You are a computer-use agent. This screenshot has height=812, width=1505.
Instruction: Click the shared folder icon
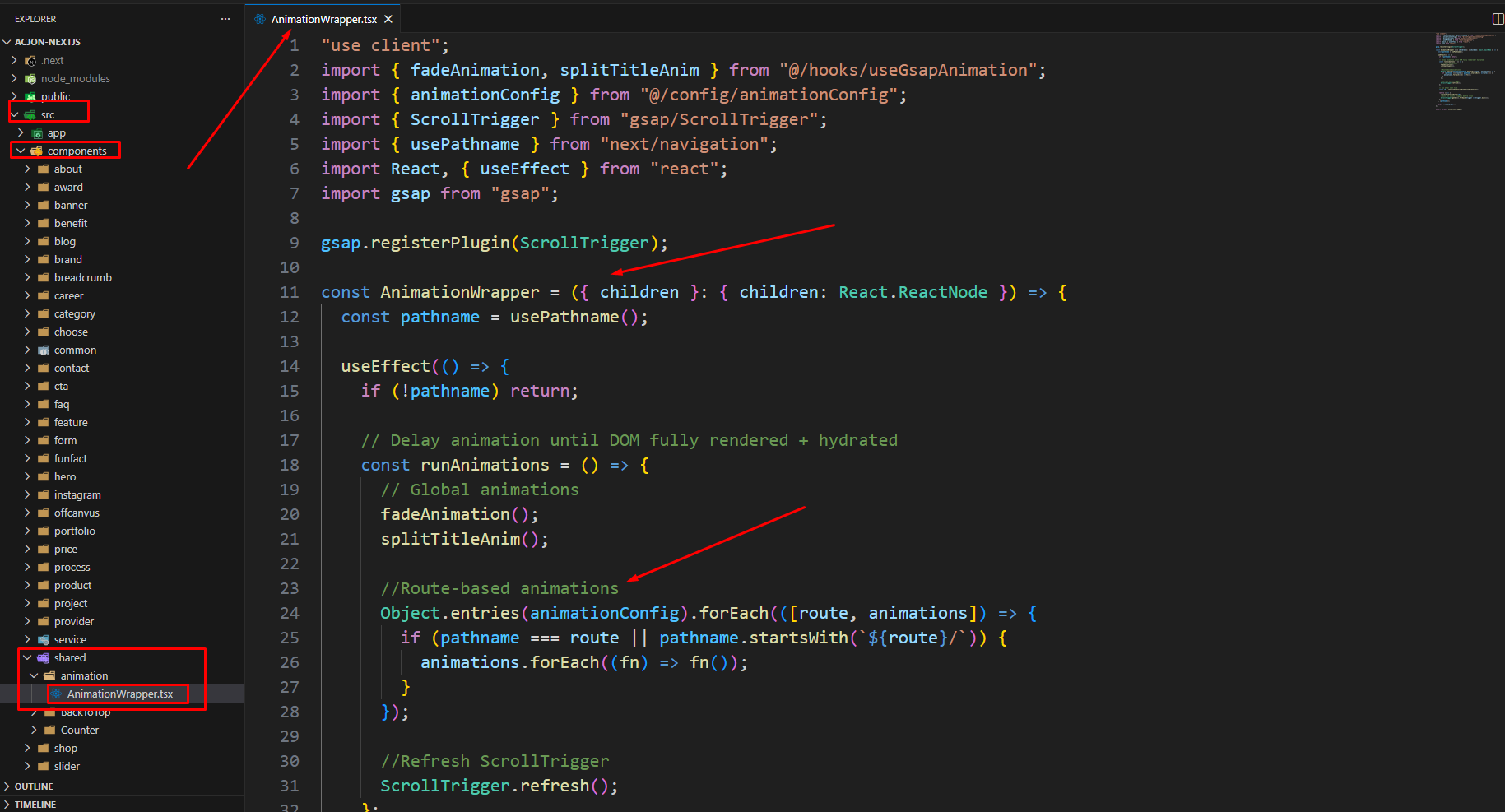click(44, 658)
